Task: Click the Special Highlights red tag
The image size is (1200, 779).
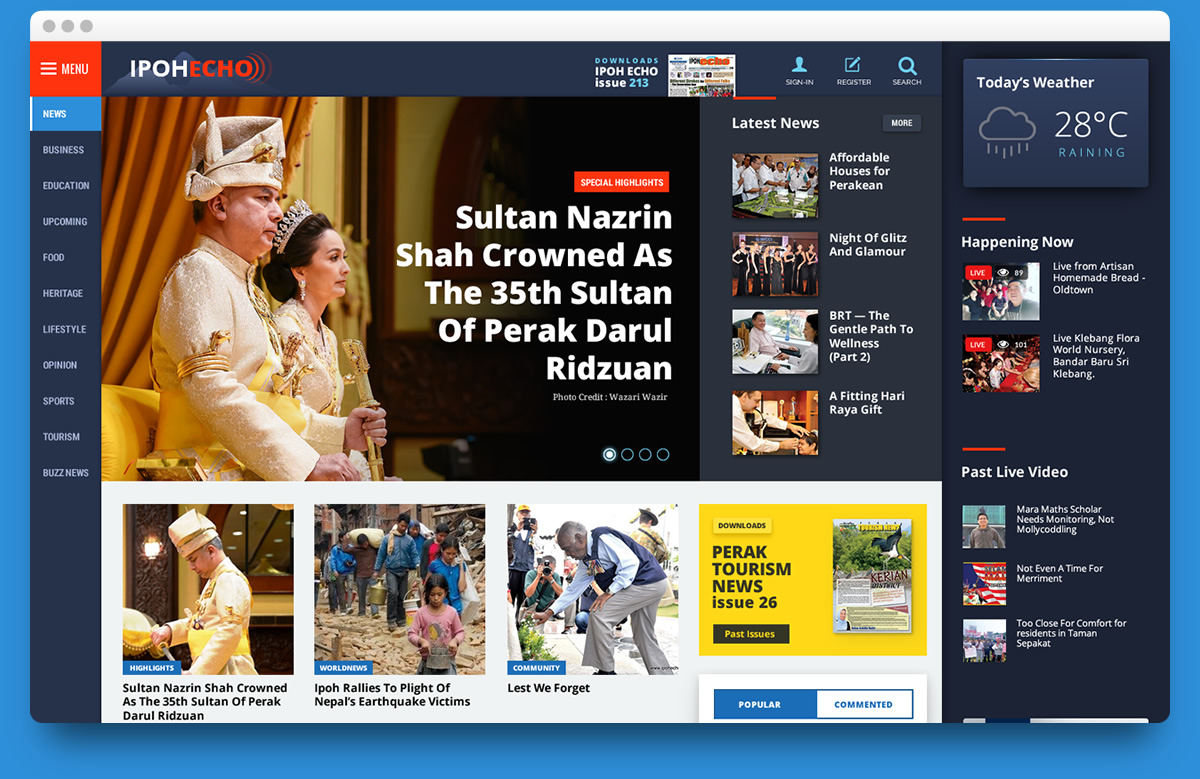Action: click(x=621, y=182)
